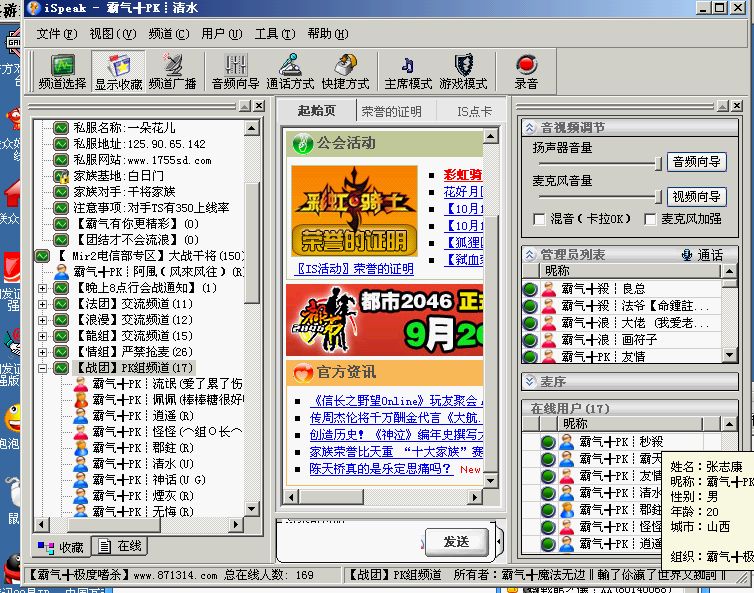Select user 霸气十PK 清水 (U) in tree
The width and height of the screenshot is (754, 593).
pyautogui.click(x=143, y=464)
